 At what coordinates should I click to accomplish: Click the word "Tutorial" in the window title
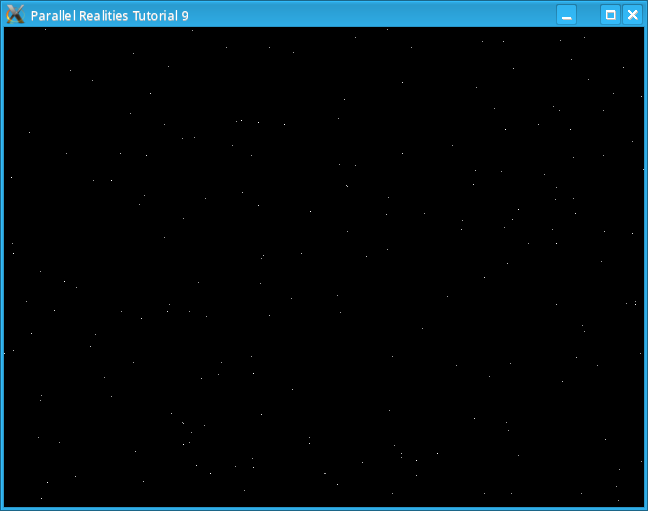[x=155, y=16]
